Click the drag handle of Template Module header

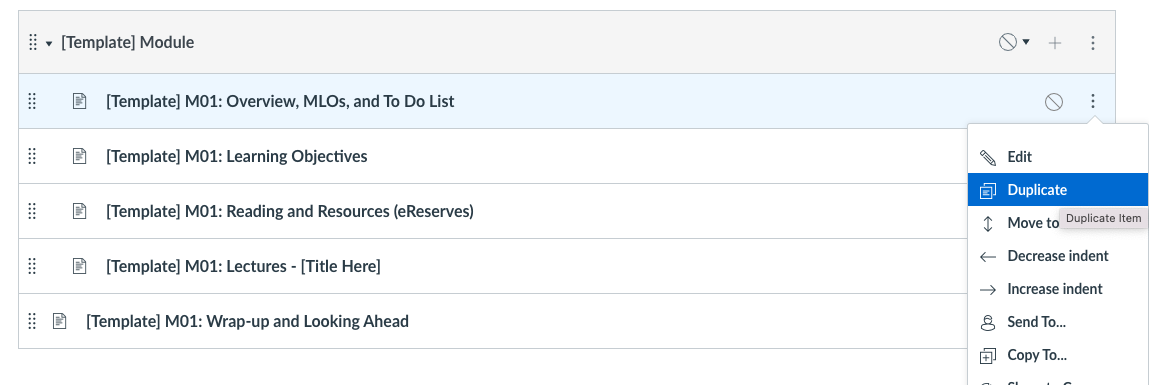point(32,43)
